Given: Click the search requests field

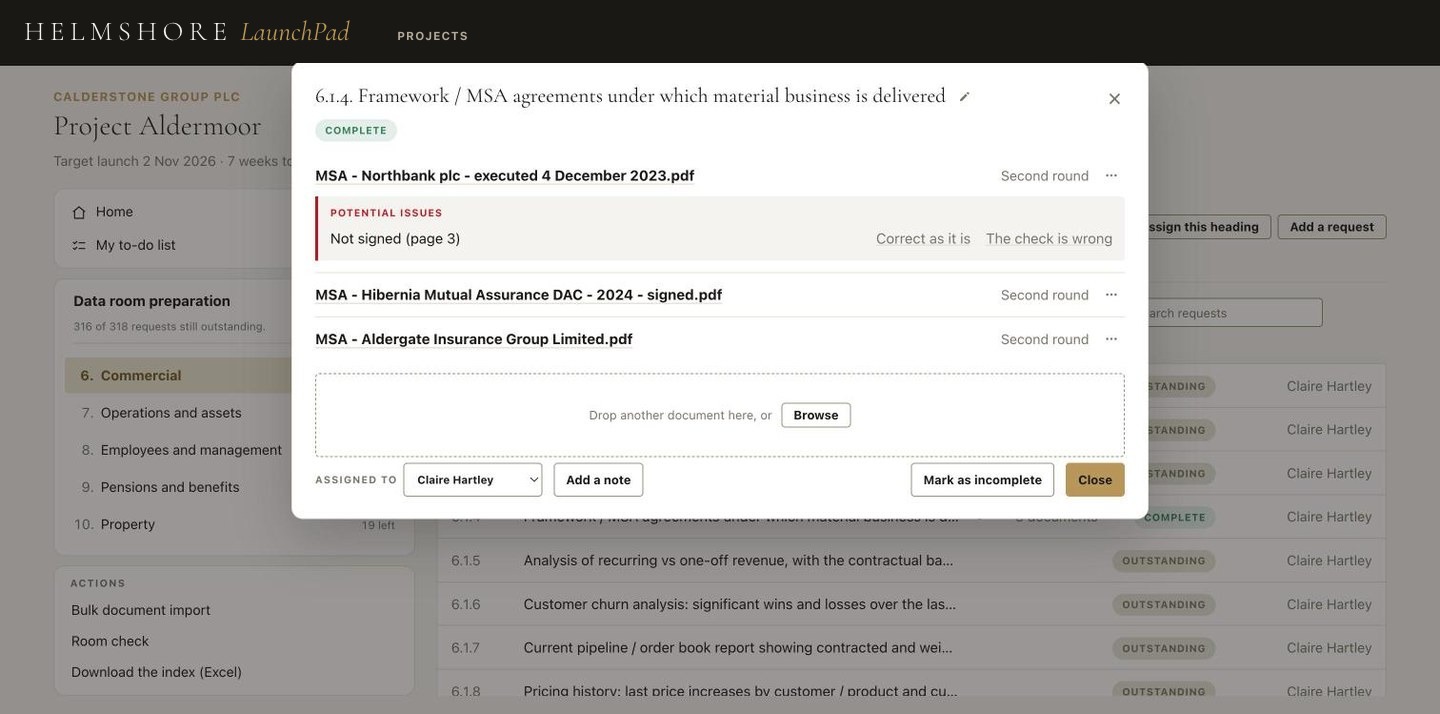Looking at the screenshot, I should click(x=1235, y=313).
